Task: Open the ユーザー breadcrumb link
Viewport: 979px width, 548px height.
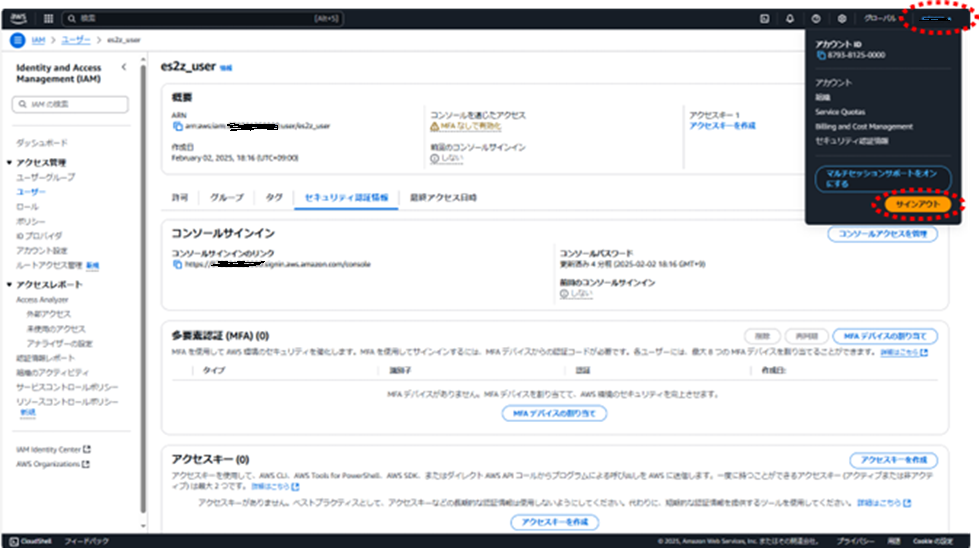Action: 76,40
